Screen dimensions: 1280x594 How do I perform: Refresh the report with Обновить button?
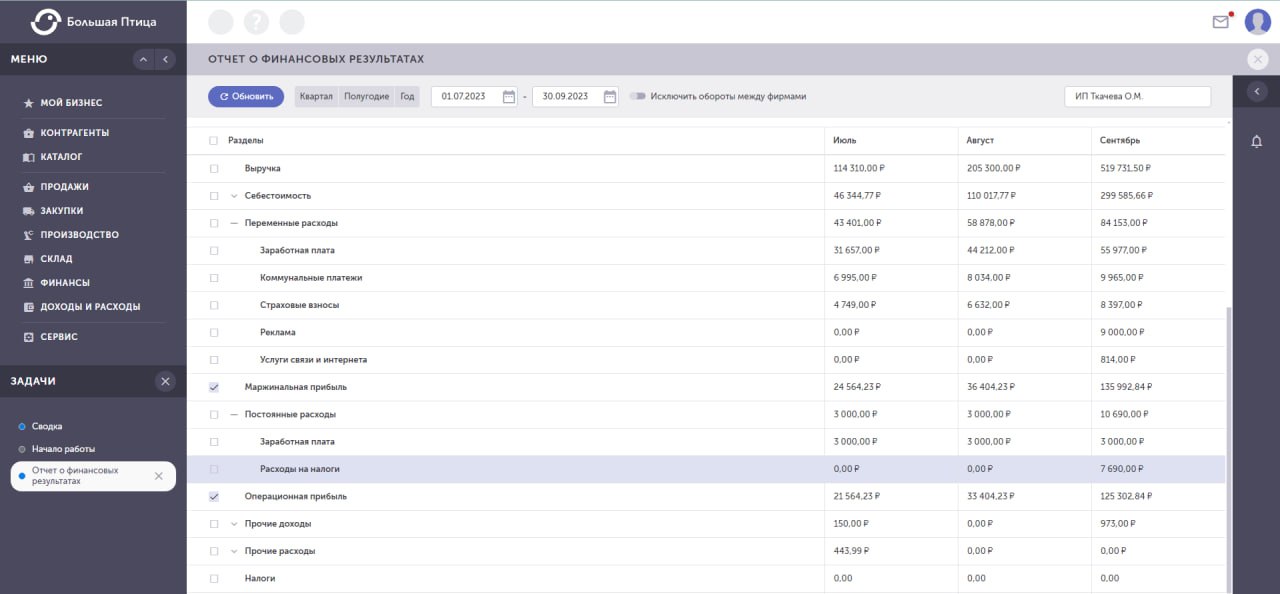pyautogui.click(x=246, y=97)
